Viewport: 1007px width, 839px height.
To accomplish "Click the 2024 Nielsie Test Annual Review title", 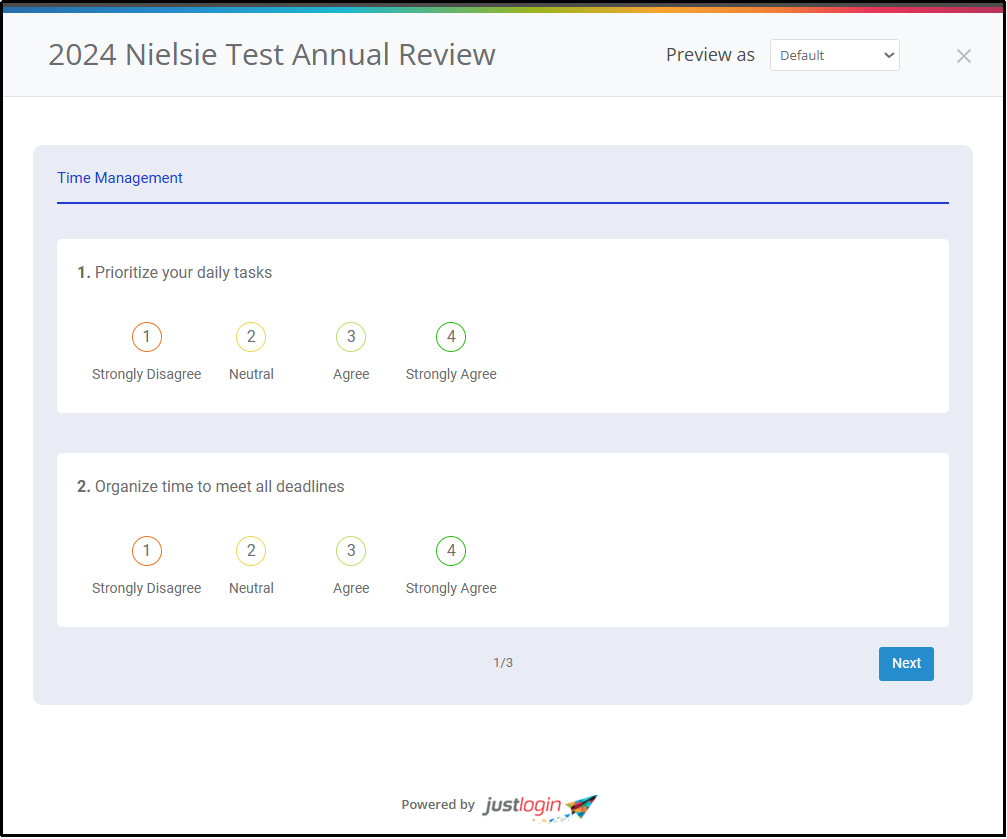I will pos(272,55).
